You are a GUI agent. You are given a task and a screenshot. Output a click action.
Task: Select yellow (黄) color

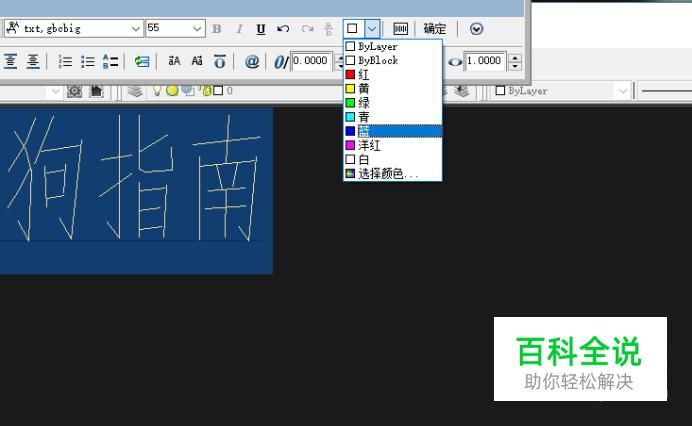(x=393, y=89)
